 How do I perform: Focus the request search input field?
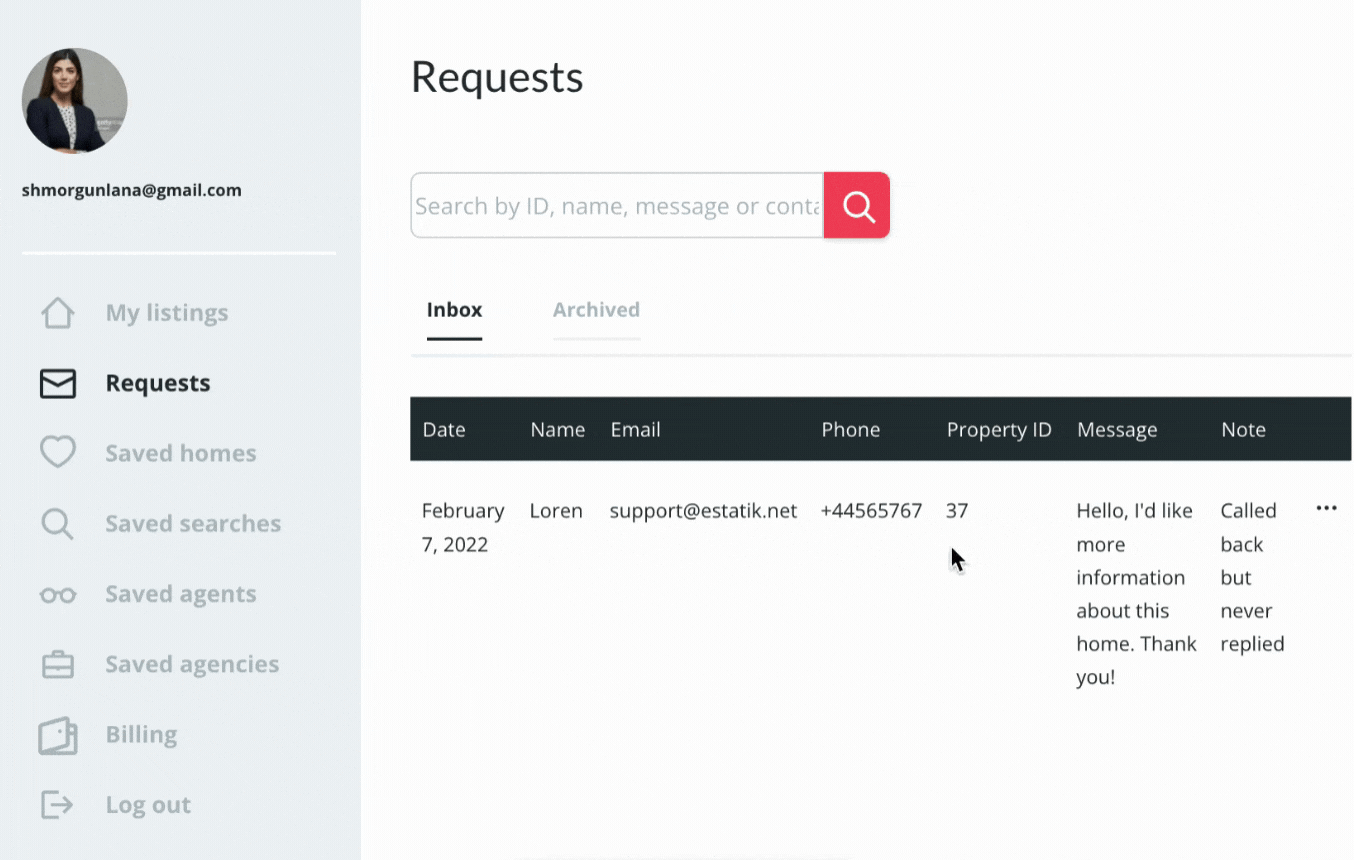click(x=617, y=206)
